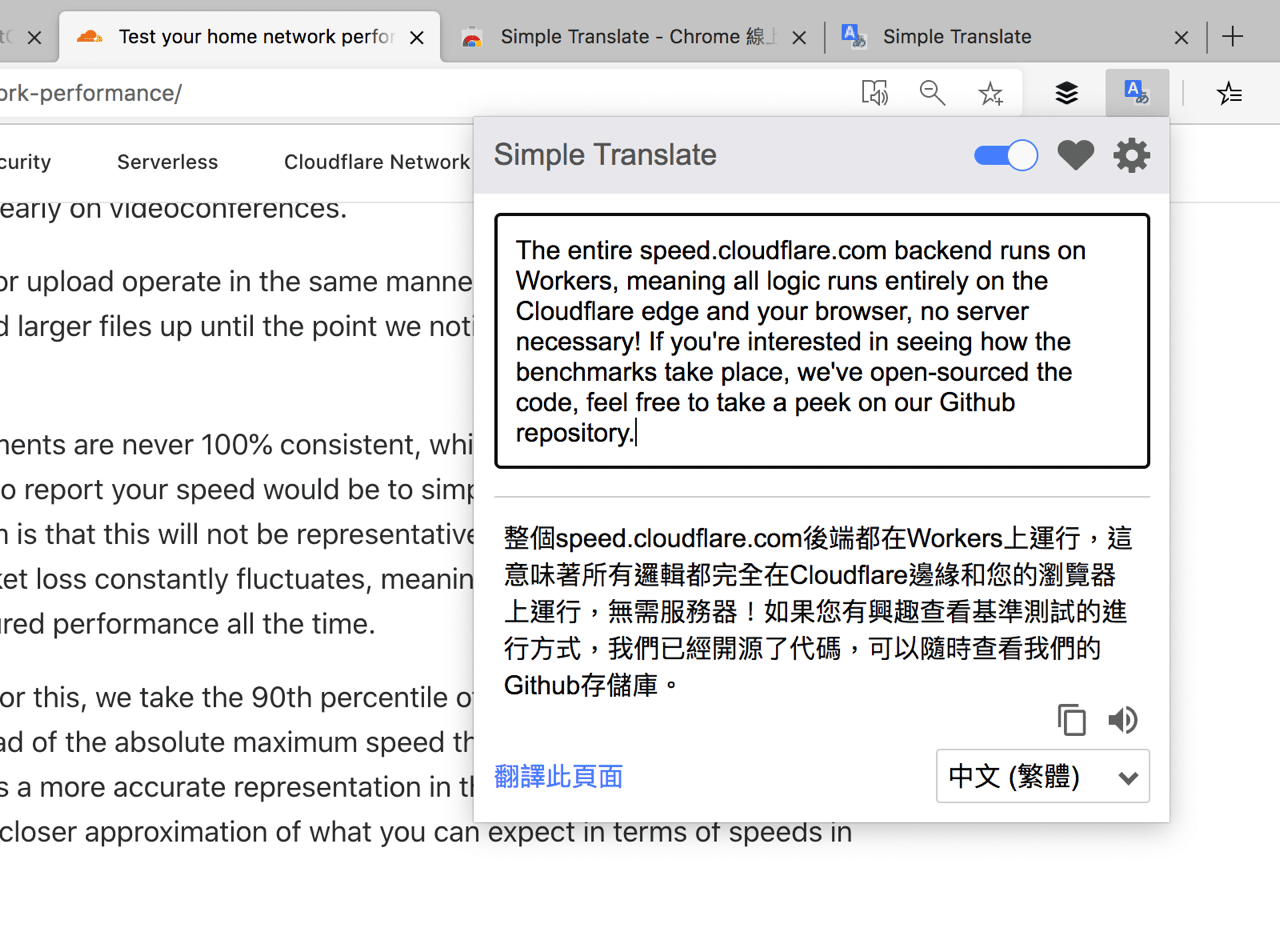
Task: Click the Cloudflare Network menu item
Action: pyautogui.click(x=377, y=161)
